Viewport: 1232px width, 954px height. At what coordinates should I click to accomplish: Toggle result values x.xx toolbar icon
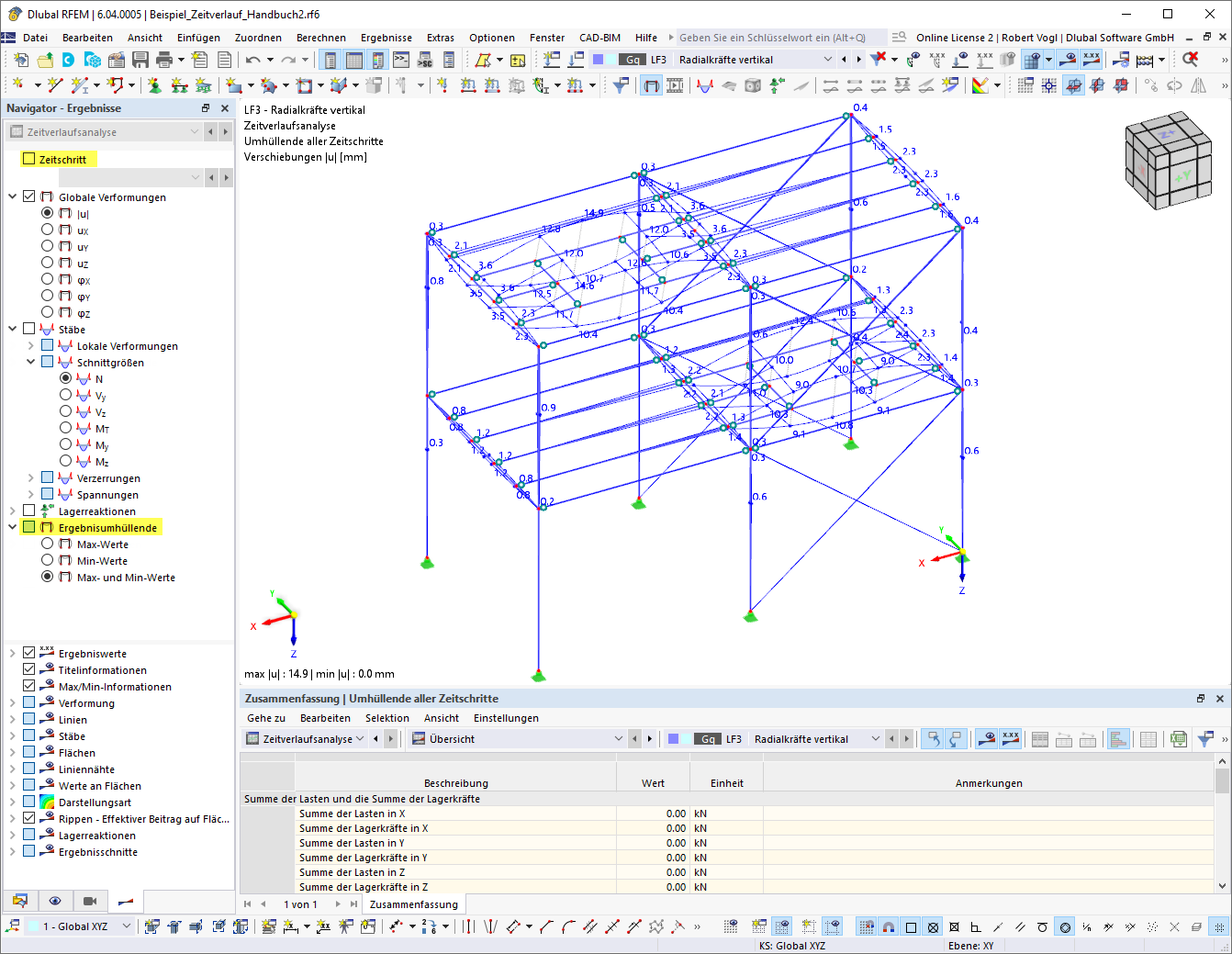tap(1092, 60)
